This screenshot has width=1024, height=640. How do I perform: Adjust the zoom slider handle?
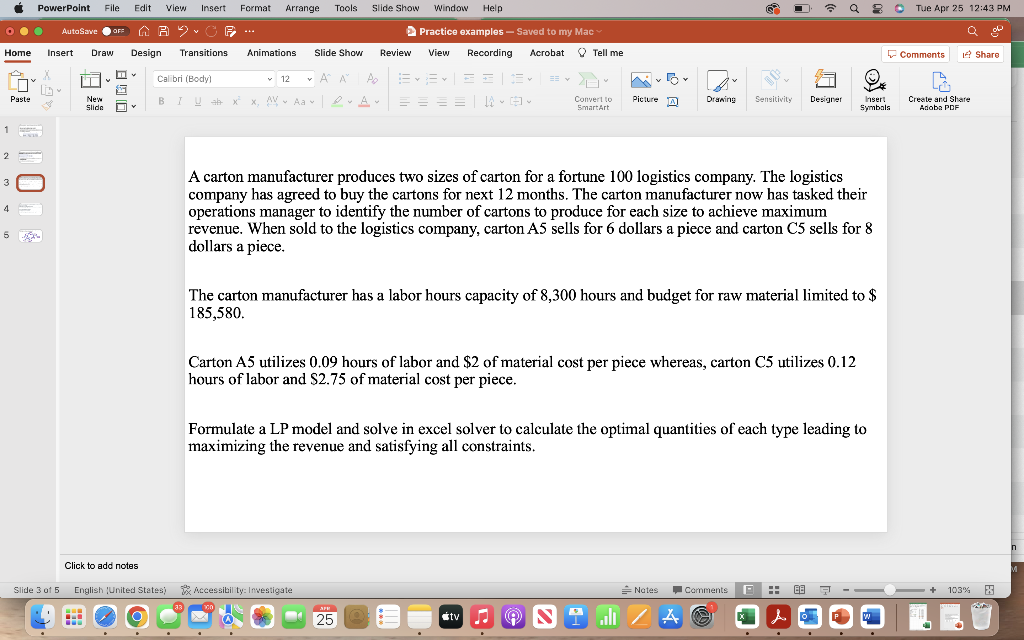click(889, 590)
